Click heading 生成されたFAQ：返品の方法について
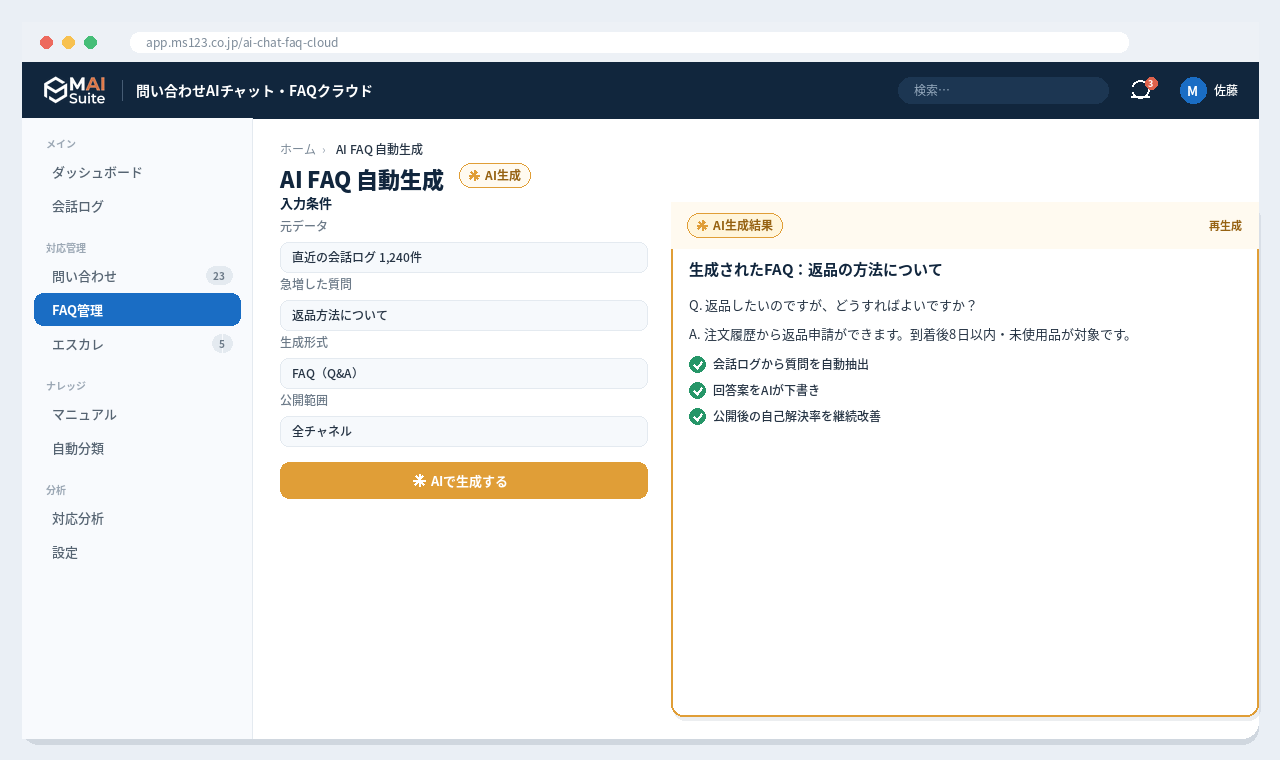1280x760 pixels. click(815, 270)
